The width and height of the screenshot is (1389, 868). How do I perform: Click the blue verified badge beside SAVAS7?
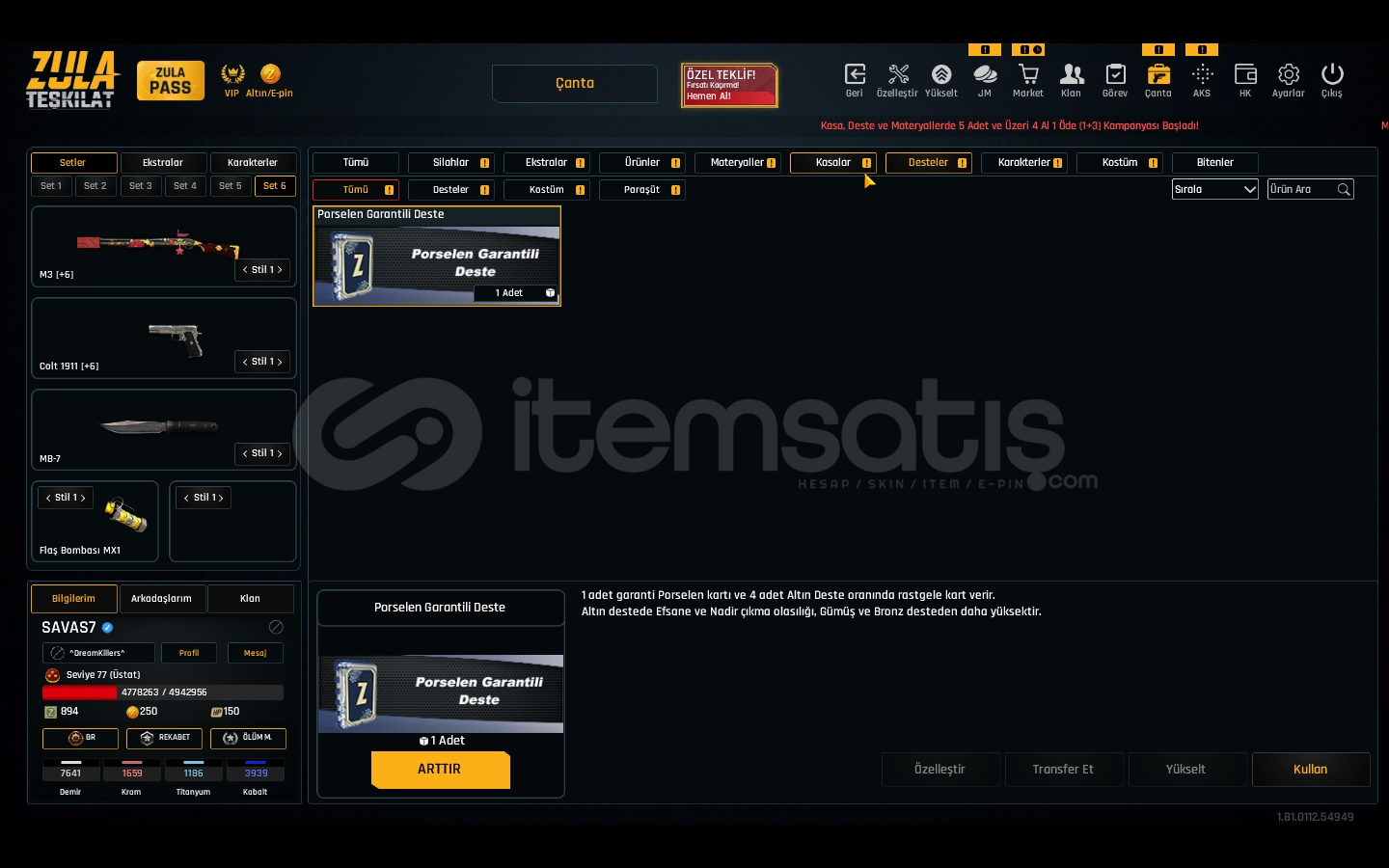point(107,627)
